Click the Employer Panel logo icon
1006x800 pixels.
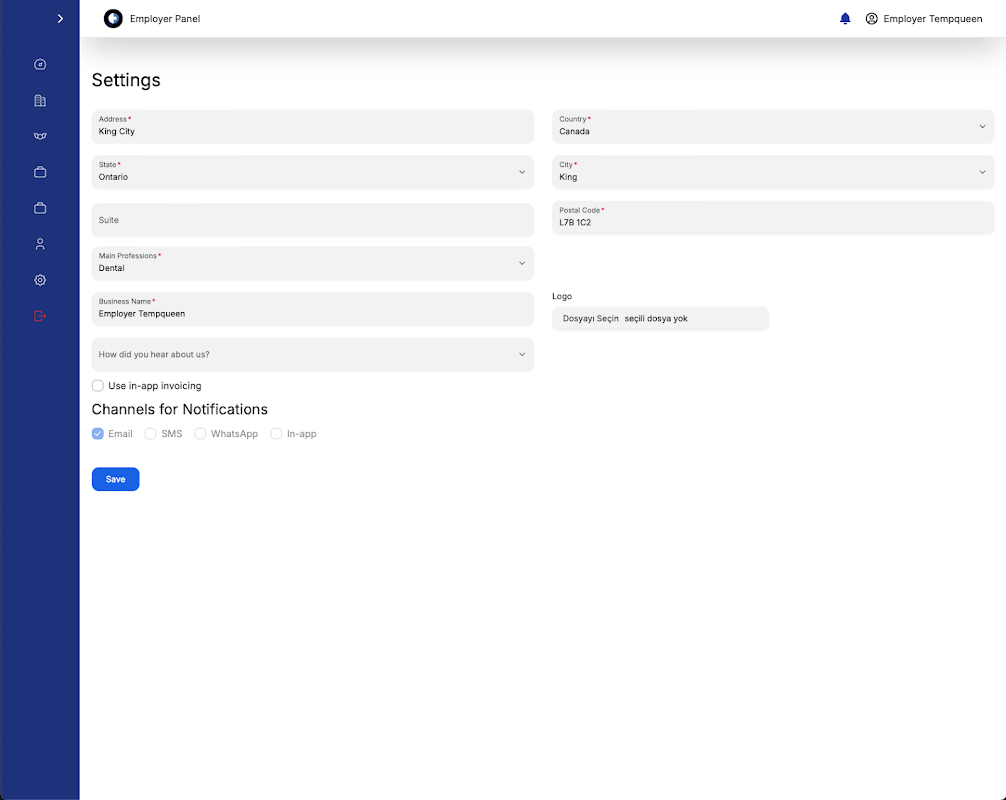[113, 19]
